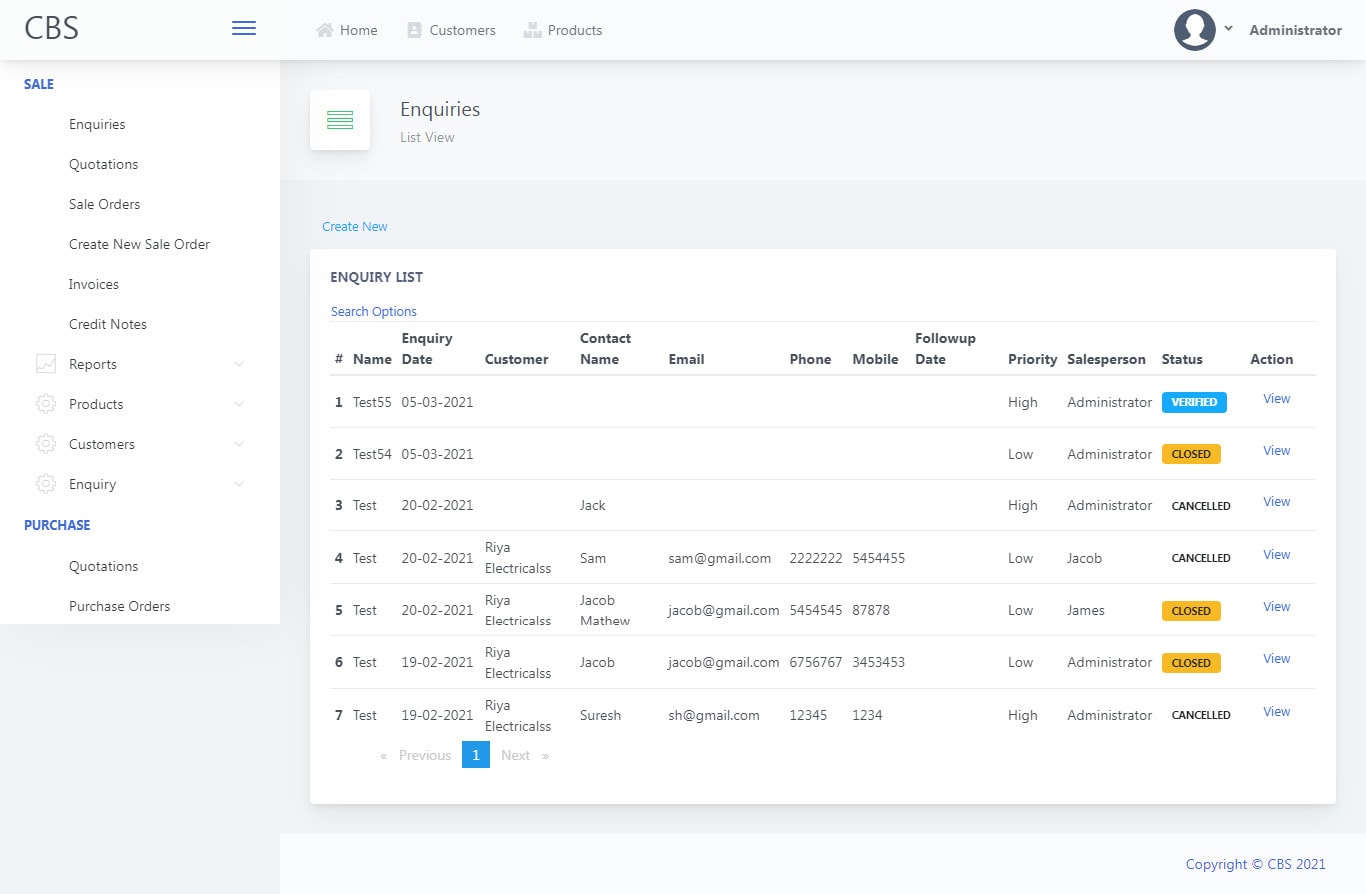
Task: View the enquiry with contact Jack
Action: point(1277,502)
